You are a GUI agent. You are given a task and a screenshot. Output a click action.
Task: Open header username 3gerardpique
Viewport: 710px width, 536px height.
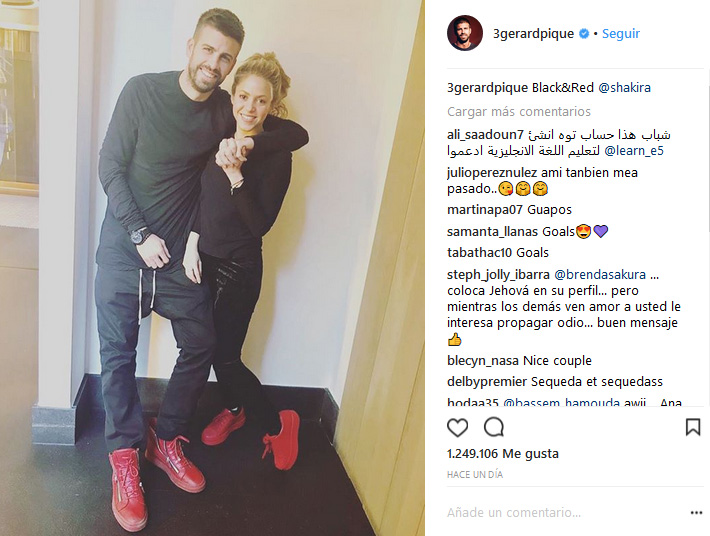[x=533, y=34]
